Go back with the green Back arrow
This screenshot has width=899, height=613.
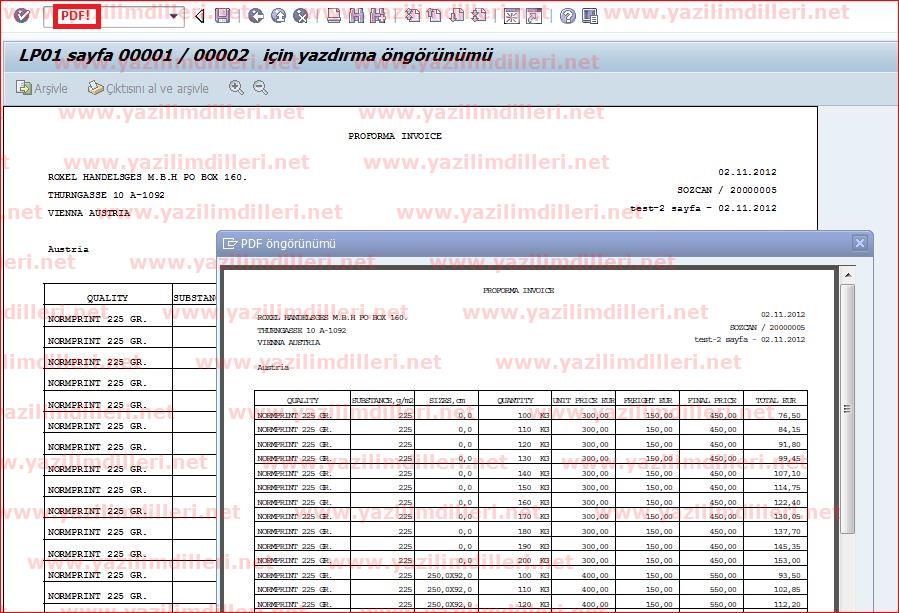click(x=256, y=15)
